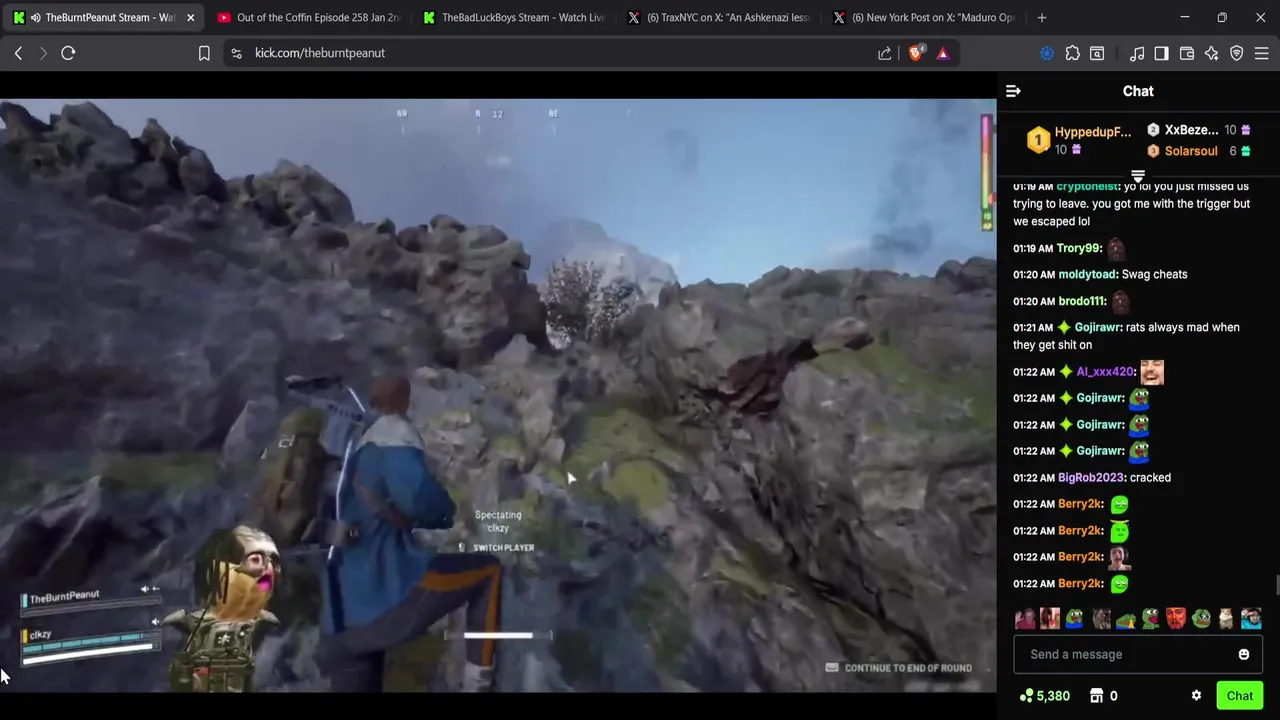Expand the gift leaderboard handle
1280x720 pixels.
(x=1138, y=176)
